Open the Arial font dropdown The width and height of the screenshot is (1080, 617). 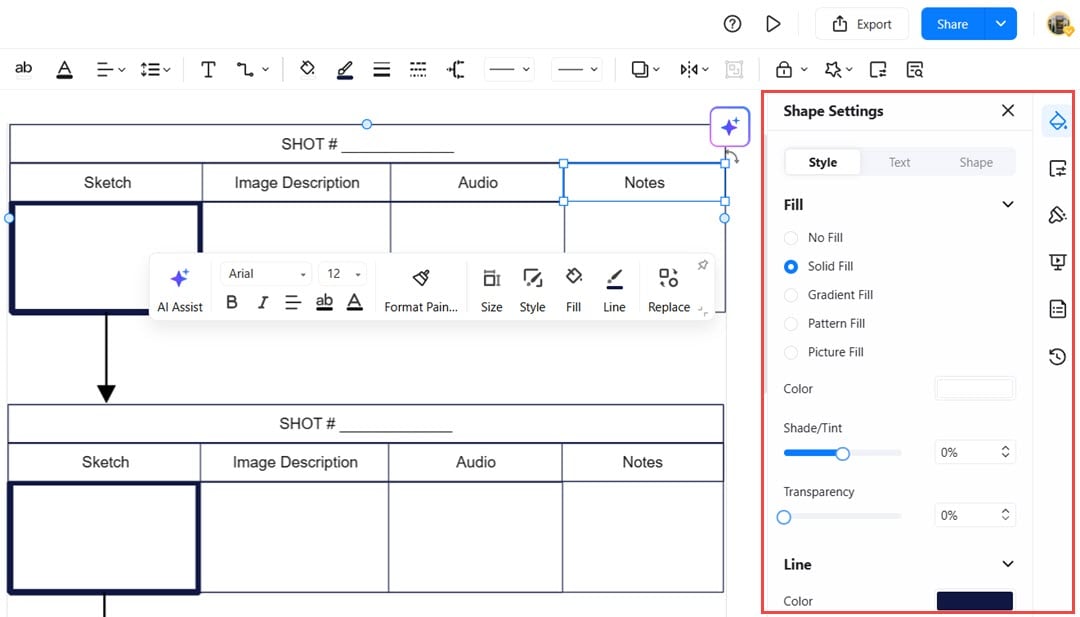[266, 273]
